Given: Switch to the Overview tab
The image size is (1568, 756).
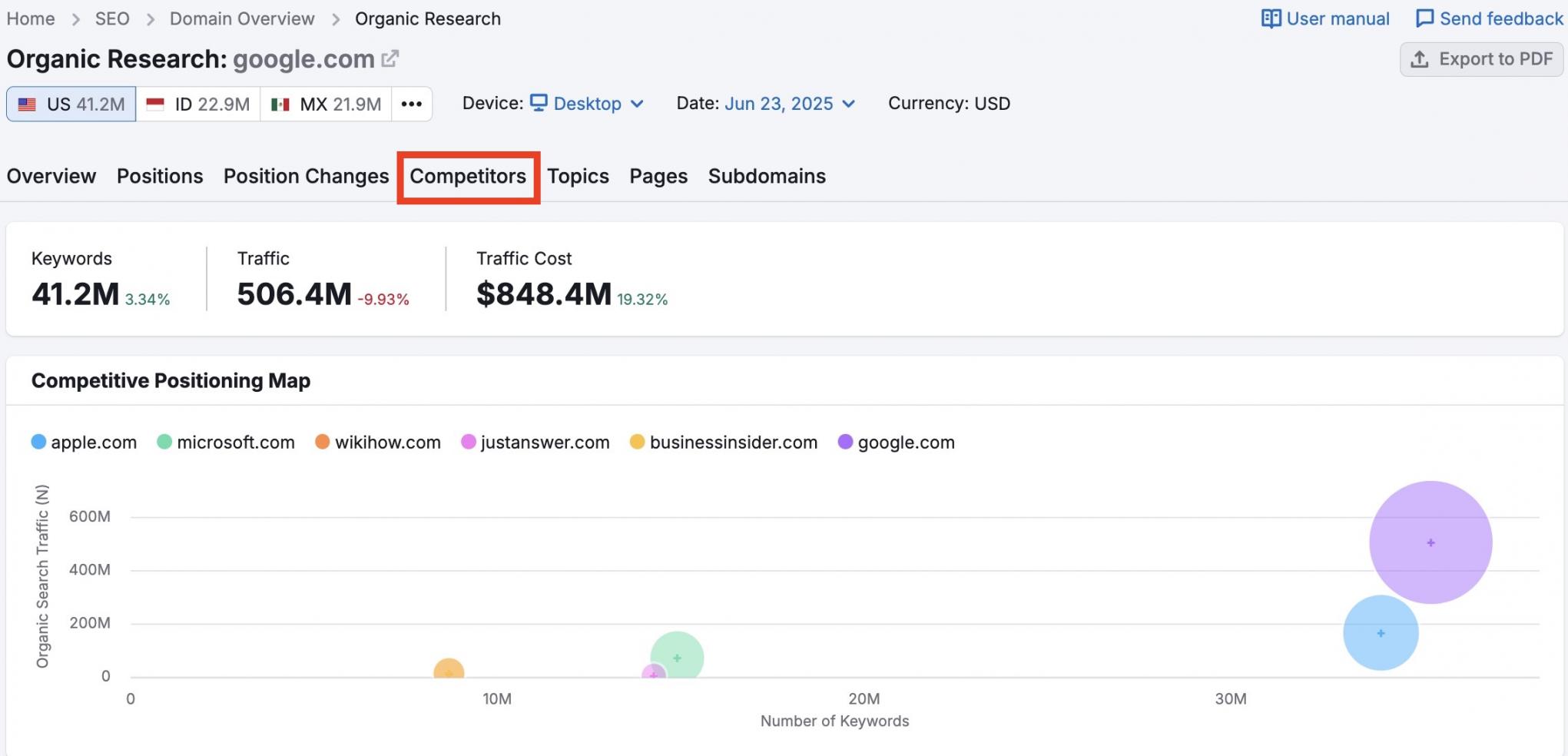Looking at the screenshot, I should click(51, 176).
